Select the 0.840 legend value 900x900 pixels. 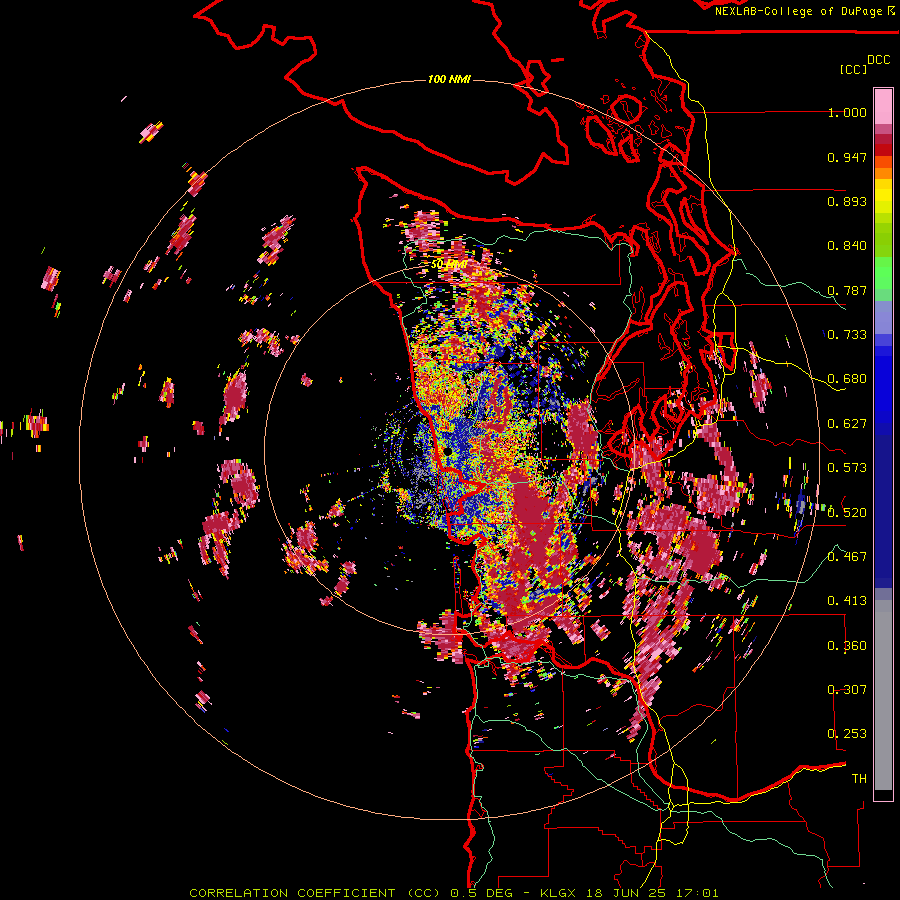[847, 246]
